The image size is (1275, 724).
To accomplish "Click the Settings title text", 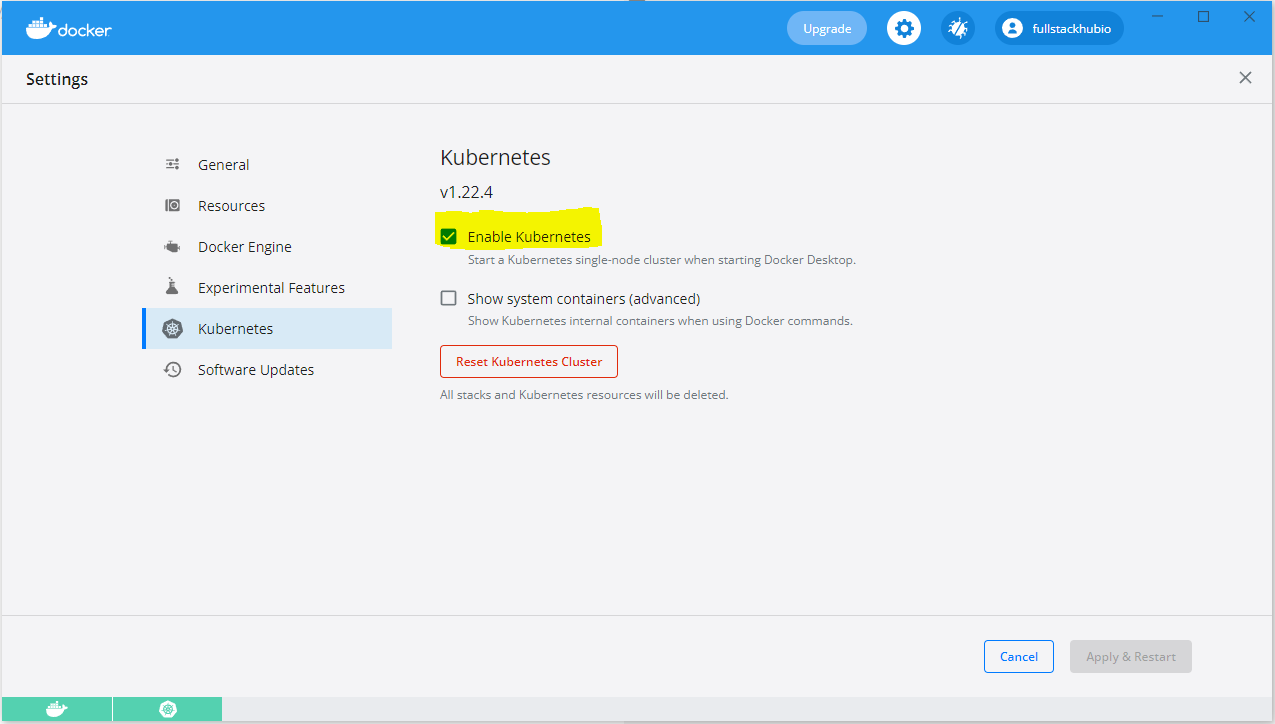I will pos(57,79).
